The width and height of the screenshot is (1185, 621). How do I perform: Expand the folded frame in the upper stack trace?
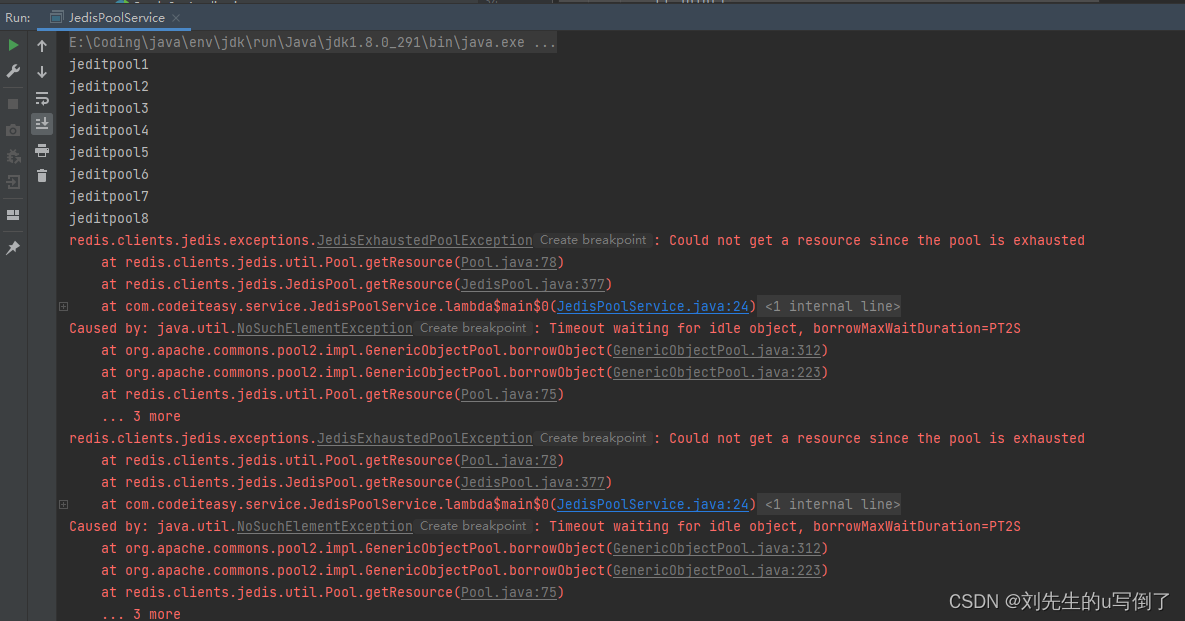pos(63,306)
